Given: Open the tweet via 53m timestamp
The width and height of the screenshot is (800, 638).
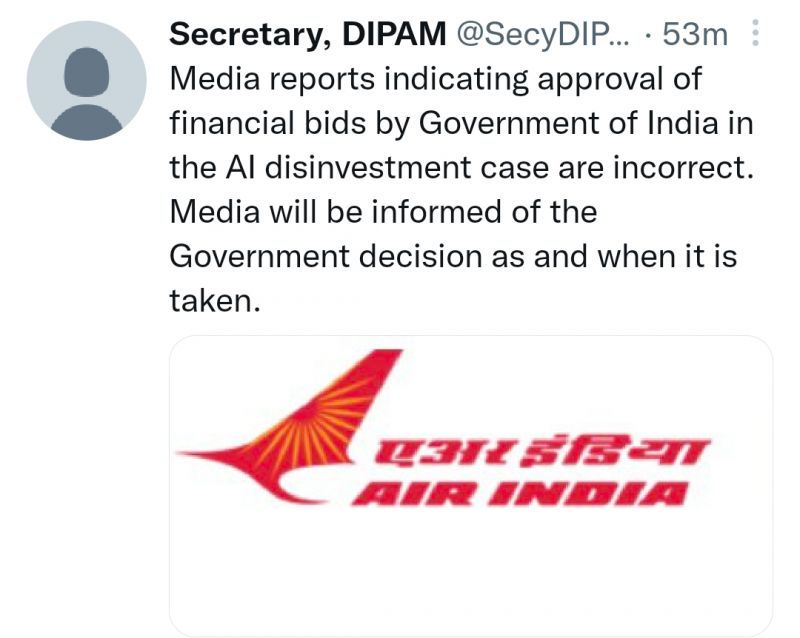Looking at the screenshot, I should pyautogui.click(x=694, y=35).
